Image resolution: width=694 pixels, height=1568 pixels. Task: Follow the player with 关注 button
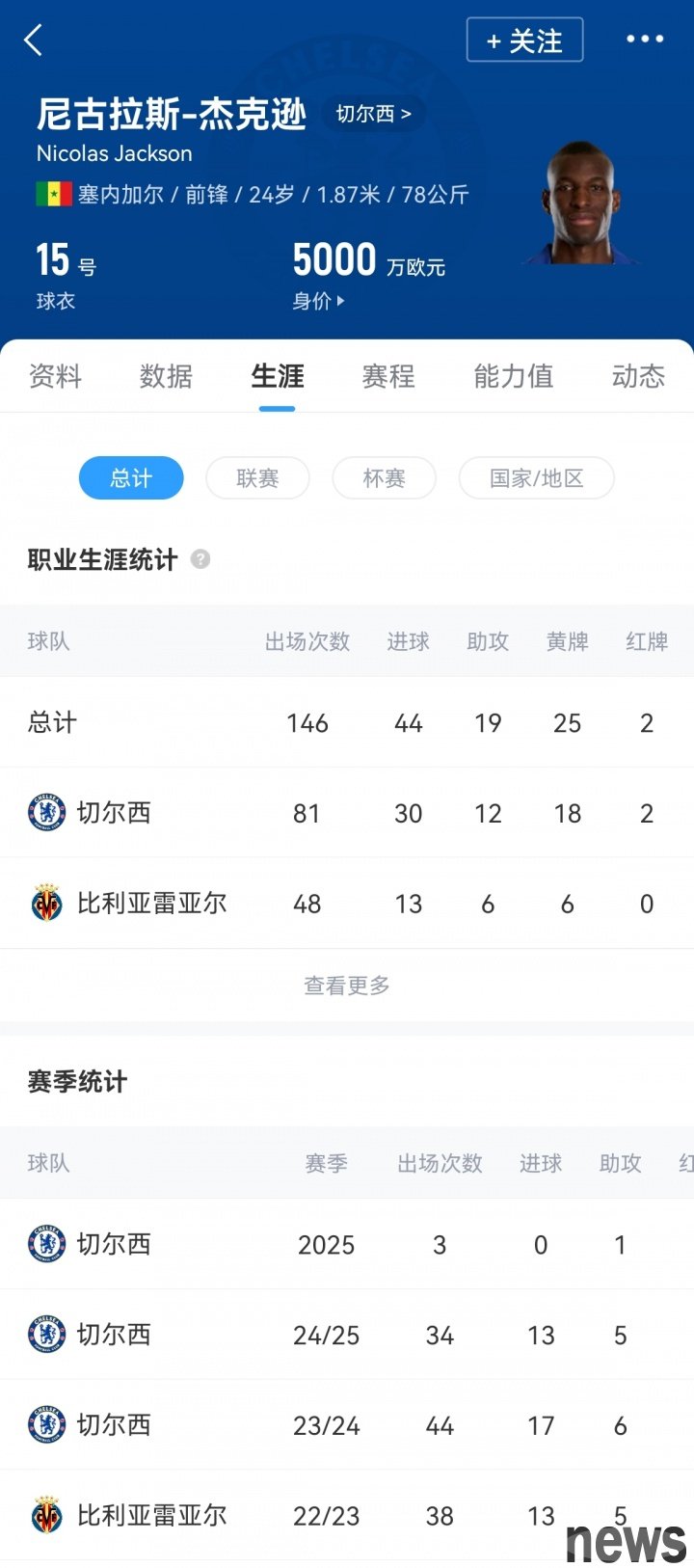click(524, 41)
